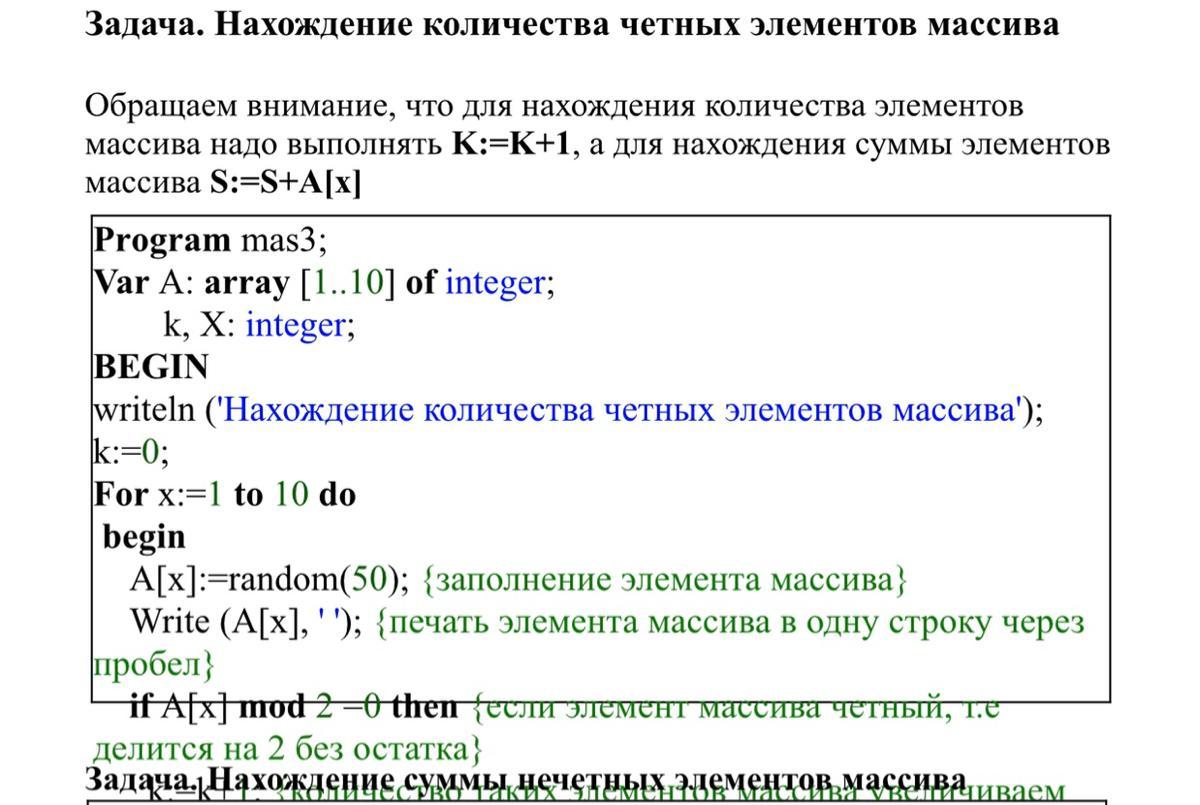Click the bold text 'K:=K+1'

(x=510, y=145)
